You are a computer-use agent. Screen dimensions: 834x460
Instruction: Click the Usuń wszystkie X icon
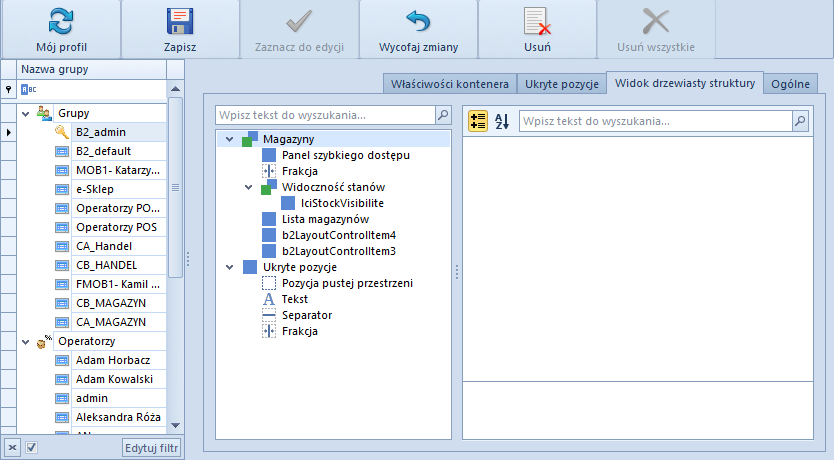pos(656,21)
